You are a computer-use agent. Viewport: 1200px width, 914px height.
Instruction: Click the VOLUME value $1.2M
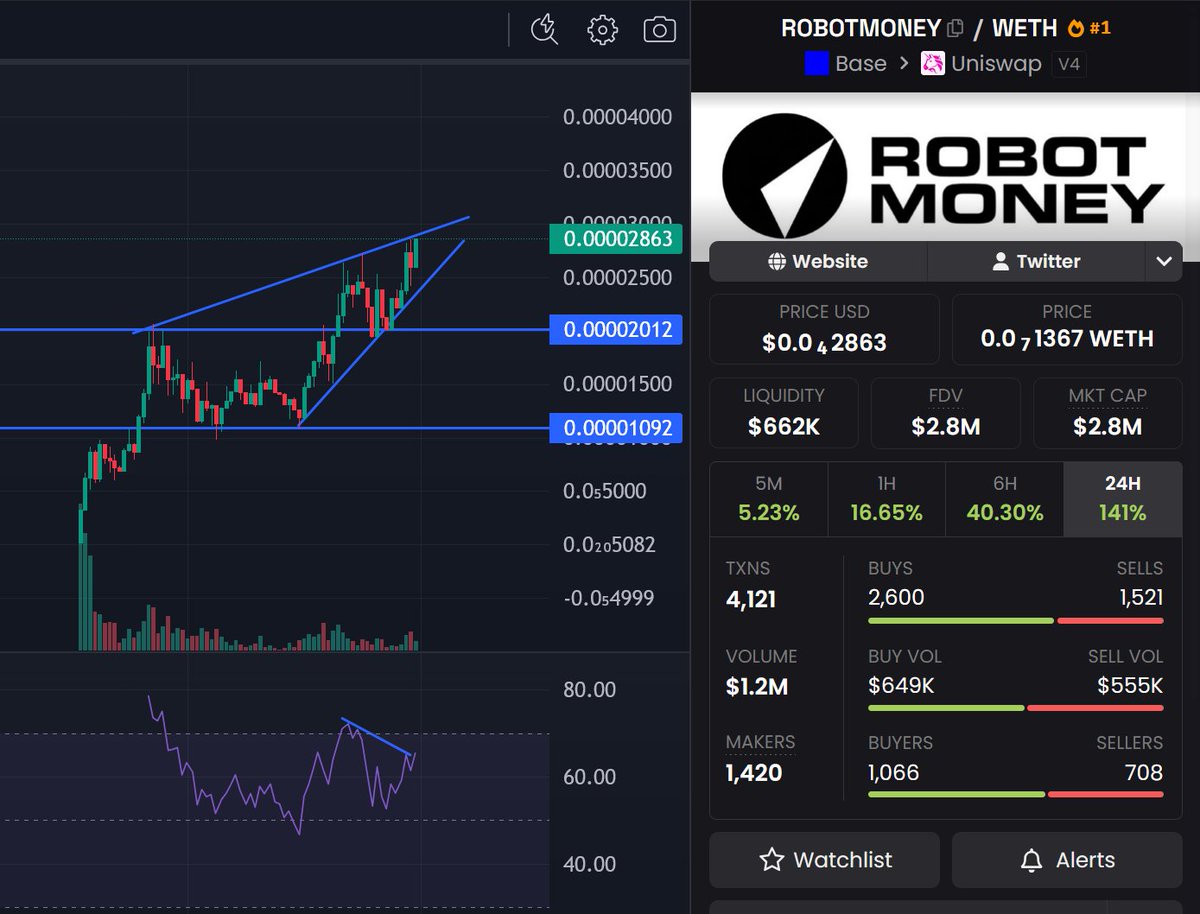point(757,687)
